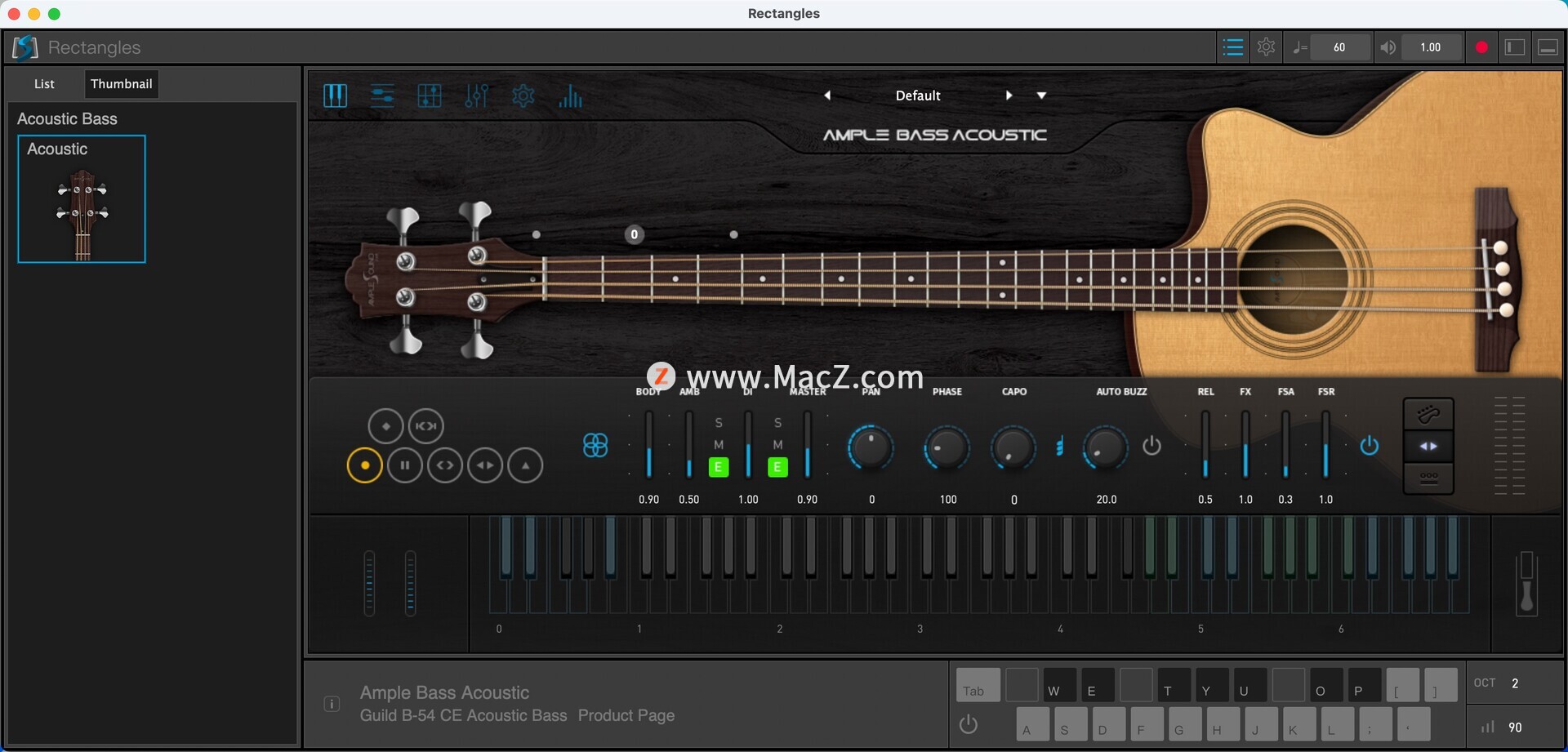
Task: Mute the AMB channel with M
Action: (719, 445)
